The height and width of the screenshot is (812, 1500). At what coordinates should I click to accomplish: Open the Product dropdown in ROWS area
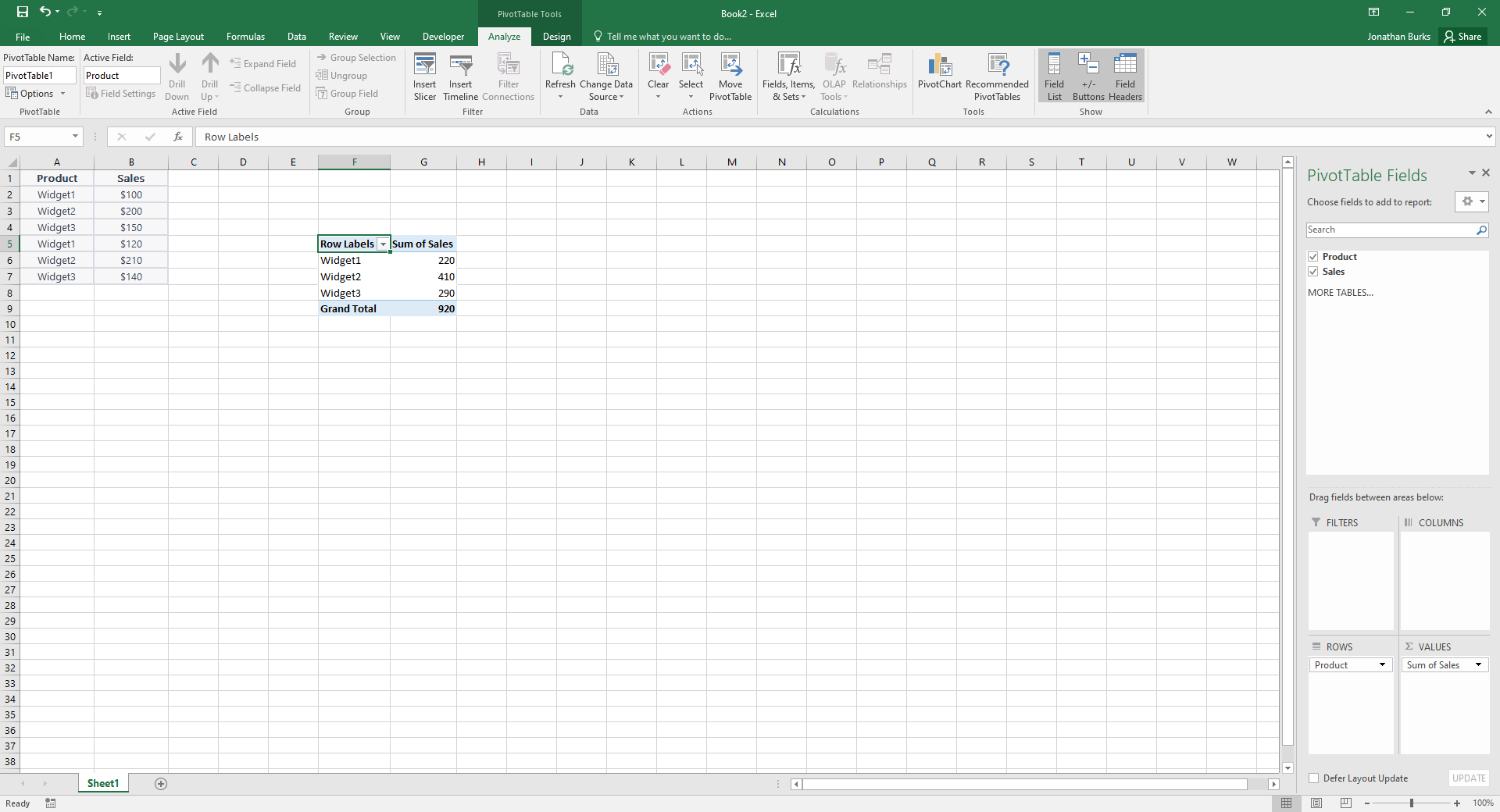click(x=1382, y=665)
